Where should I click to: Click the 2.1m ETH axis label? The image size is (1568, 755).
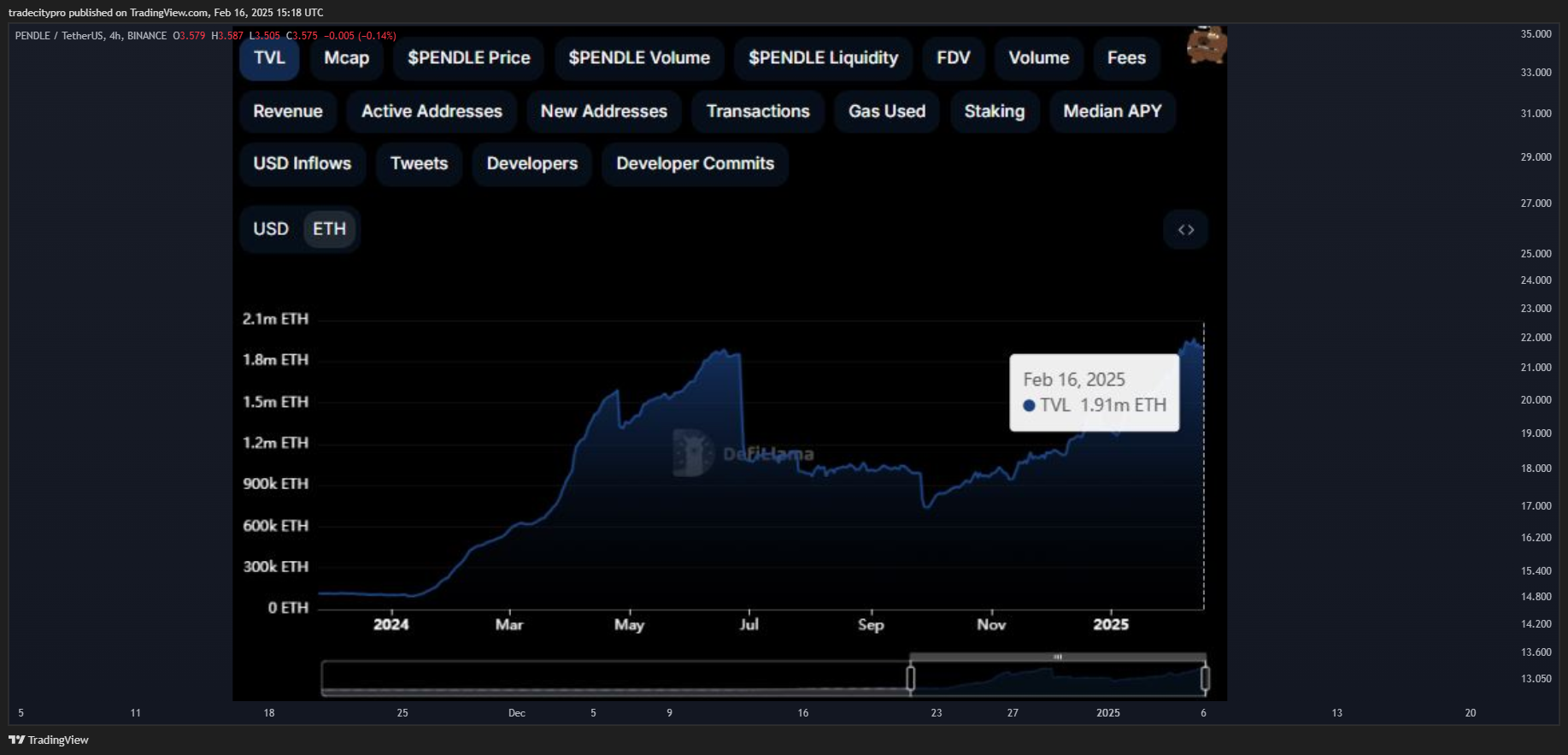(275, 319)
